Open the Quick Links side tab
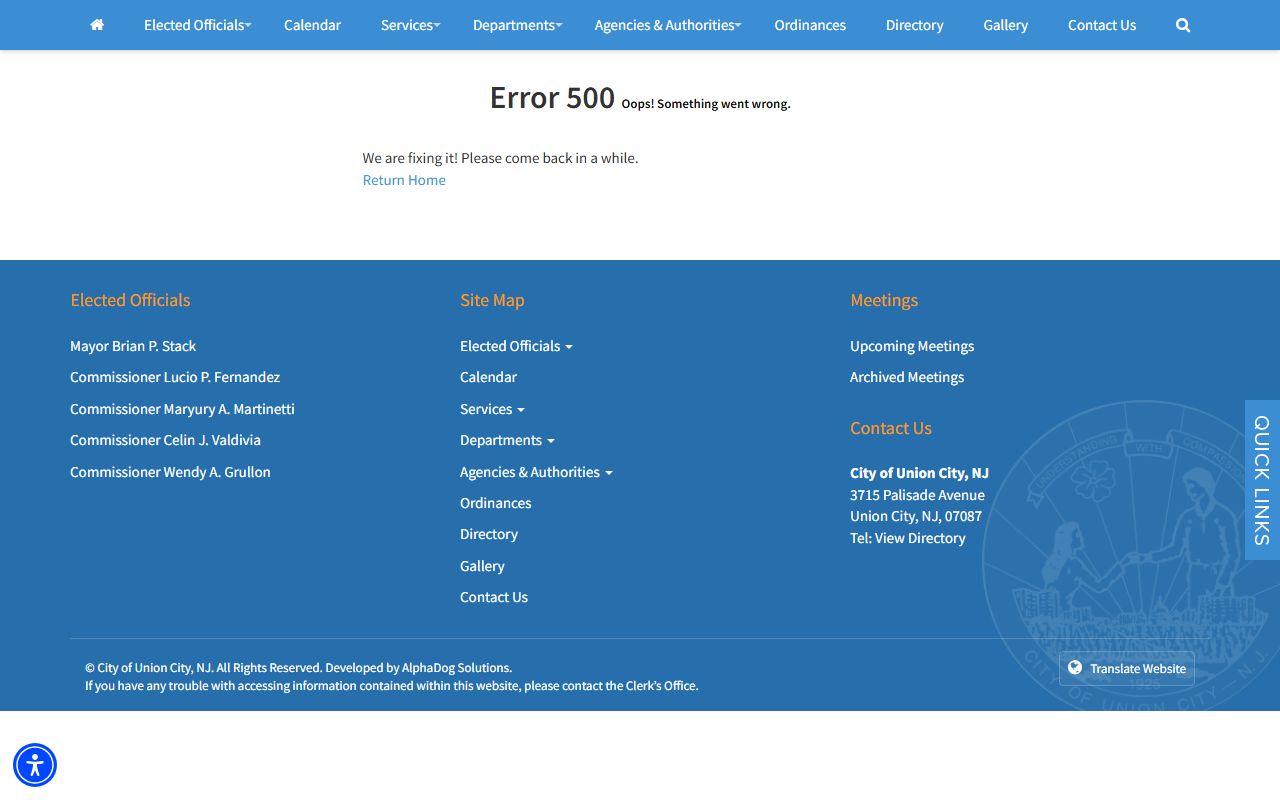This screenshot has height=800, width=1280. tap(1262, 480)
